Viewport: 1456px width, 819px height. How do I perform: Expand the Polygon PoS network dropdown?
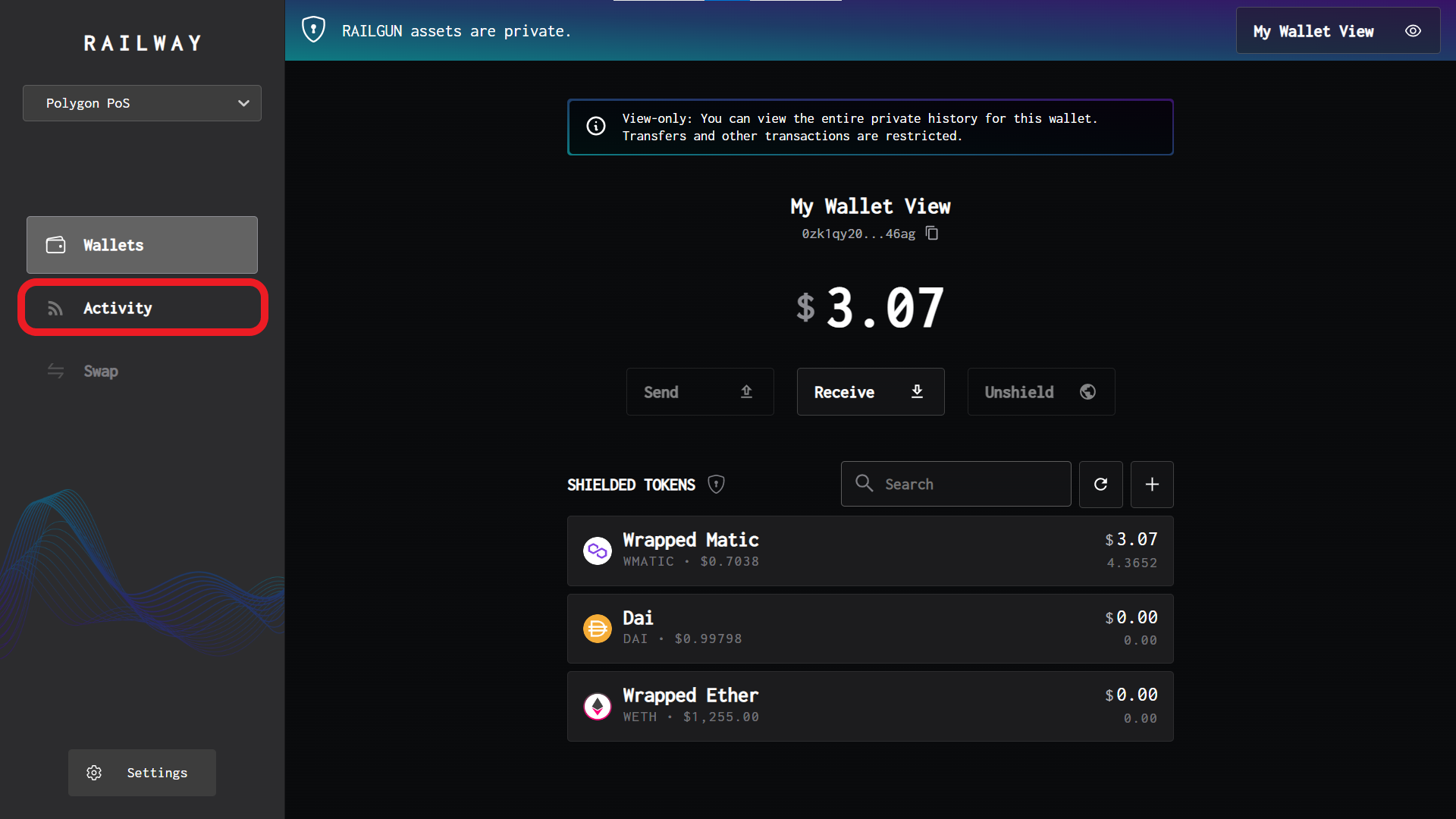point(142,103)
